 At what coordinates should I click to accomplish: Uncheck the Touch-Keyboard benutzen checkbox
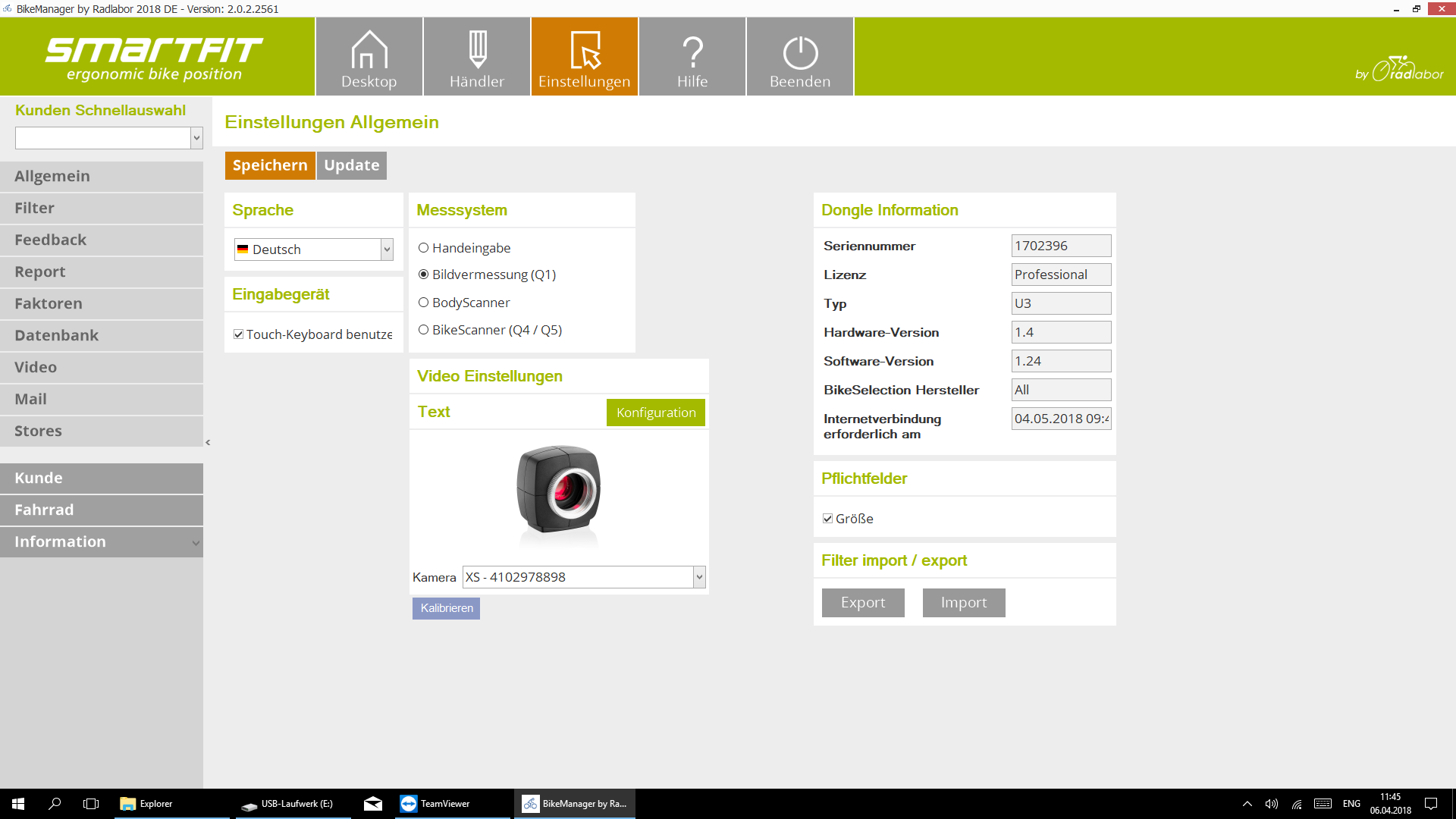click(x=239, y=334)
